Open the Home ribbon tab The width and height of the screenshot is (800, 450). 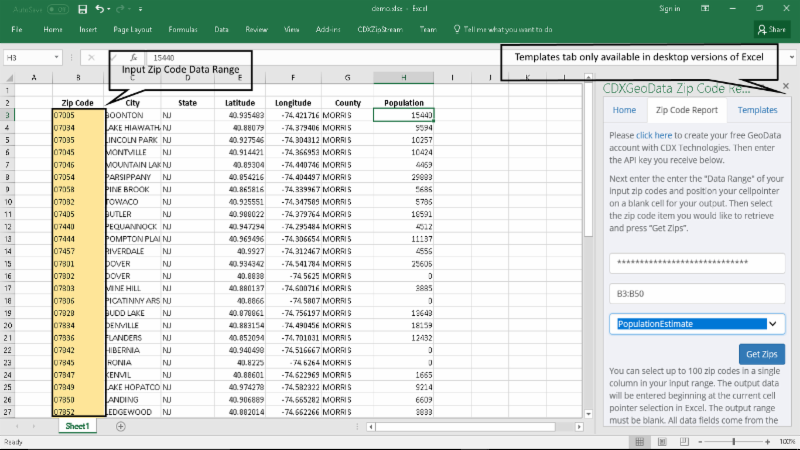(53, 30)
